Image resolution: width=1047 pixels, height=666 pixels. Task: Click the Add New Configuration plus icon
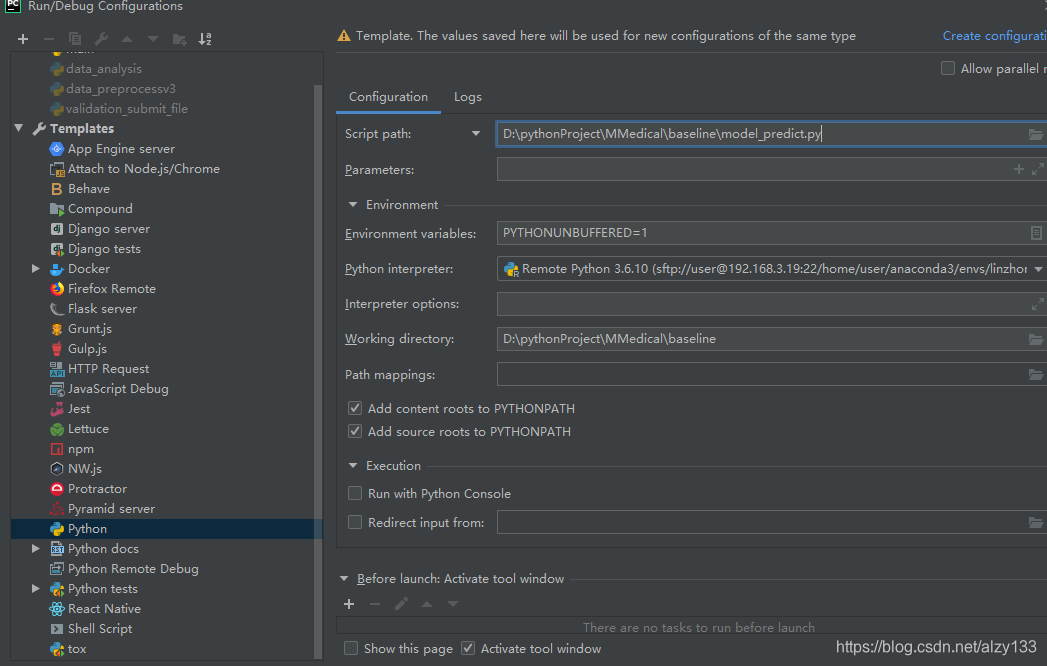coord(23,39)
